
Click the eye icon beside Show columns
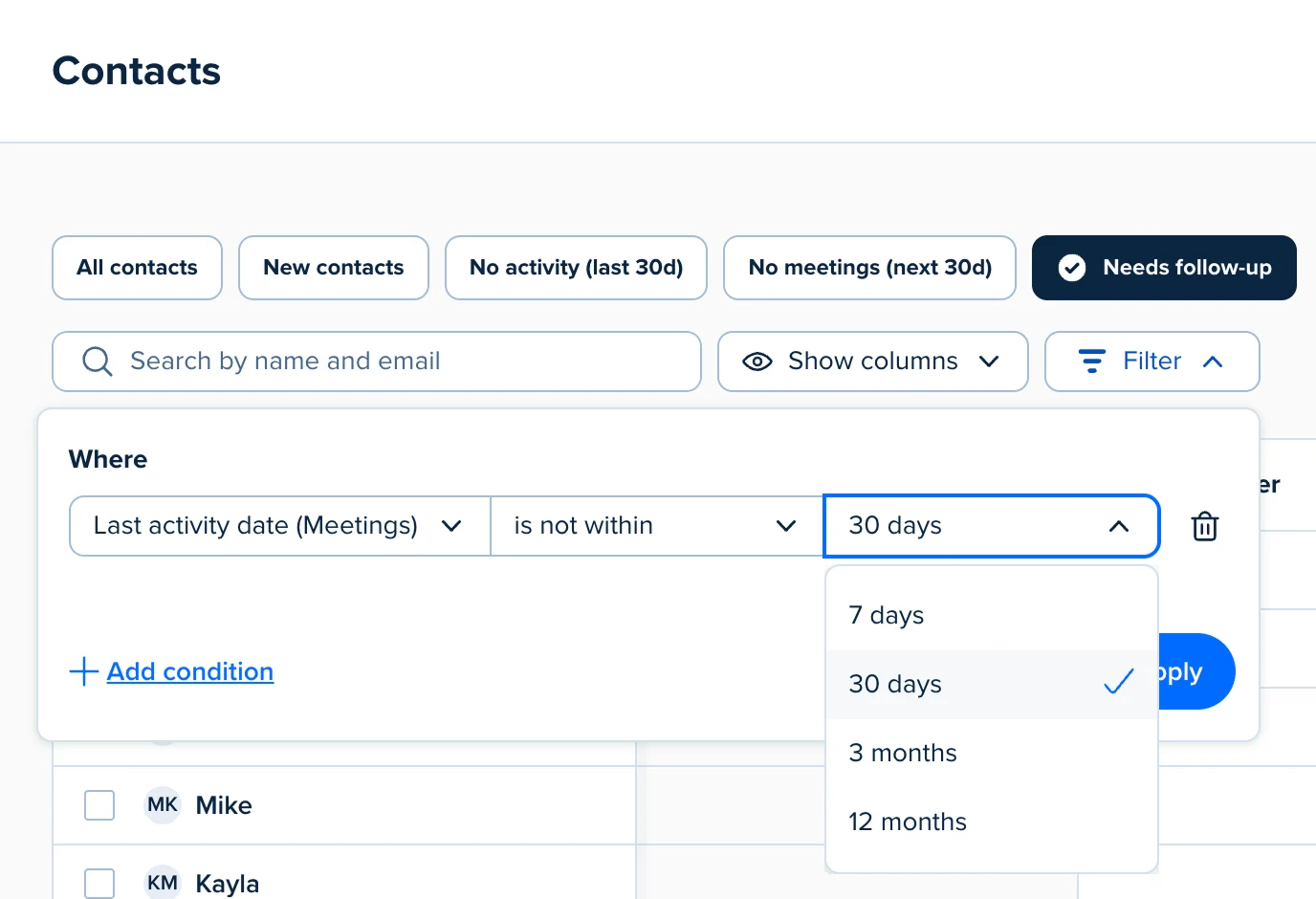click(x=757, y=362)
